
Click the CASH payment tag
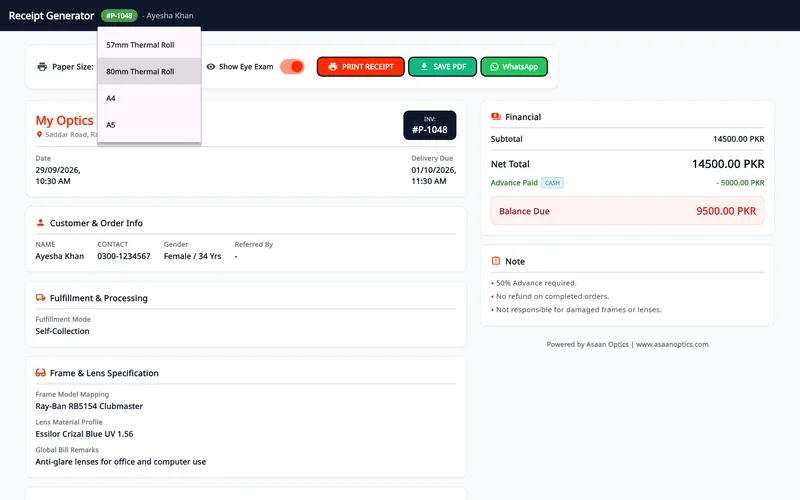[x=553, y=183]
